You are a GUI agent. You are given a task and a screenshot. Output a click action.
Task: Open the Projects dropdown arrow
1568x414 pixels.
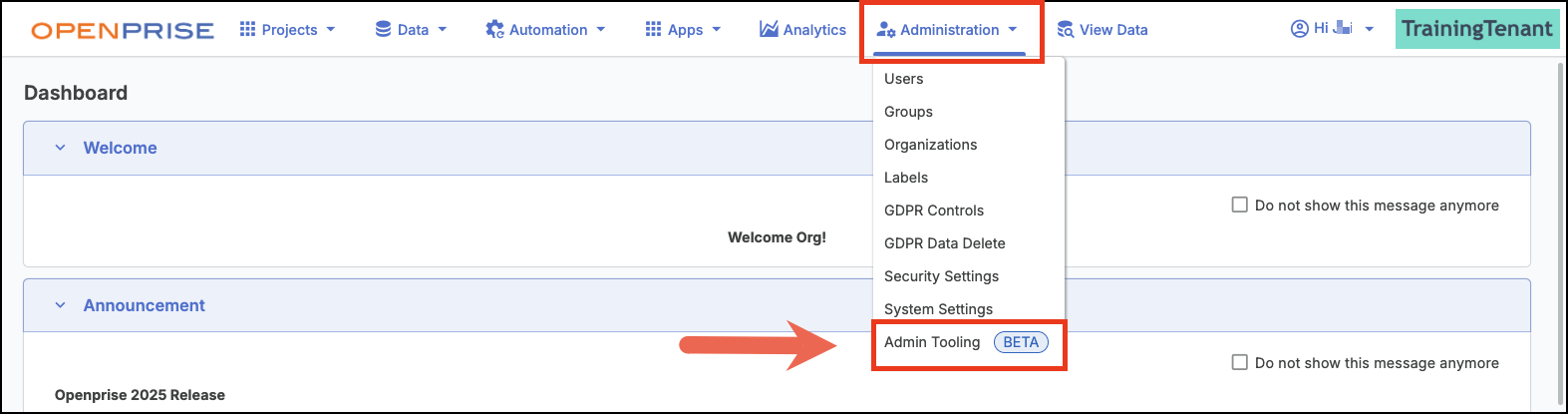pos(331,30)
